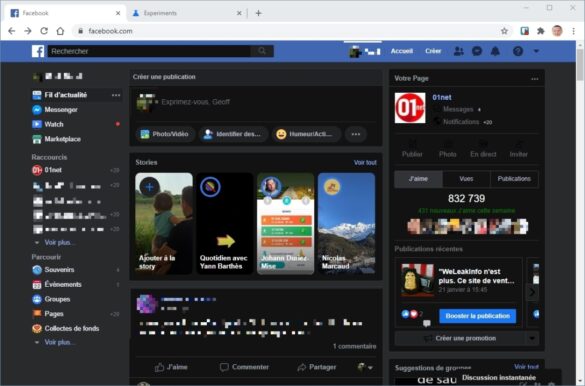Click Partager on the post
Screen dimensions: 585x386
(x=316, y=367)
